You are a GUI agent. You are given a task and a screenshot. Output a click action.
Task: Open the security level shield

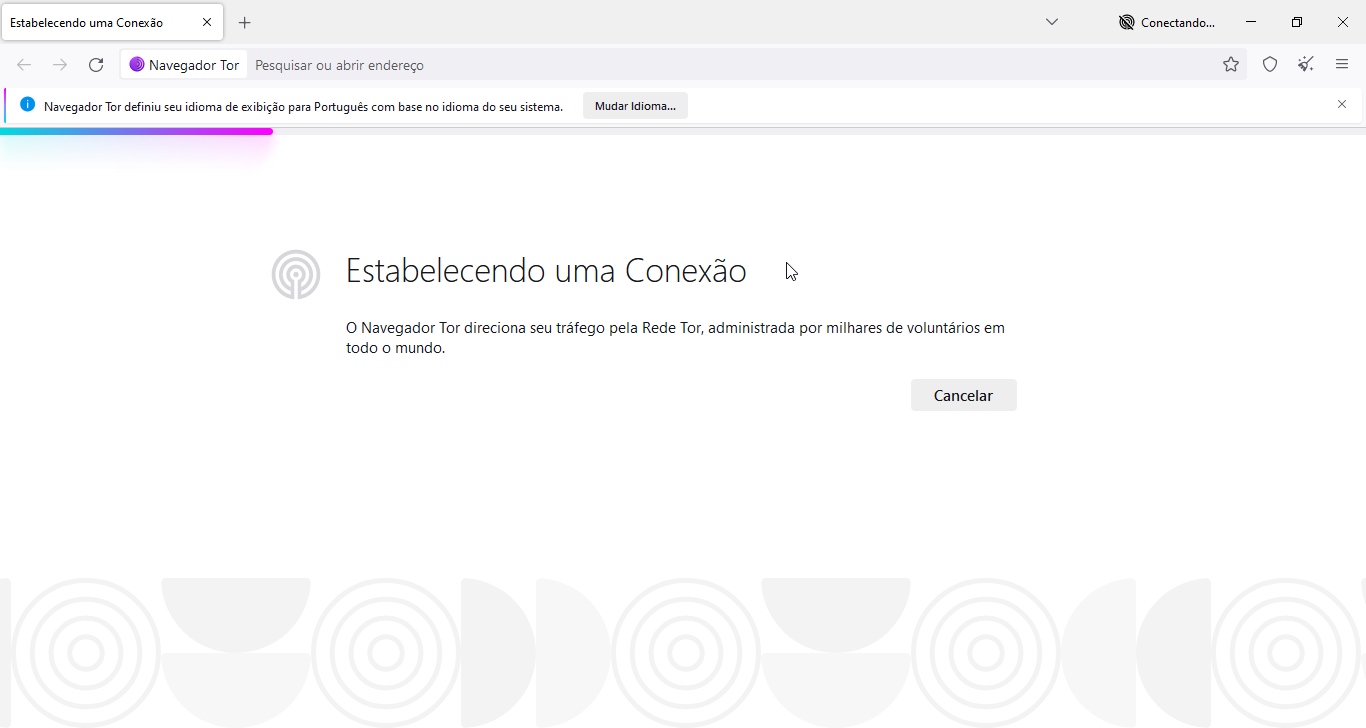pos(1270,65)
